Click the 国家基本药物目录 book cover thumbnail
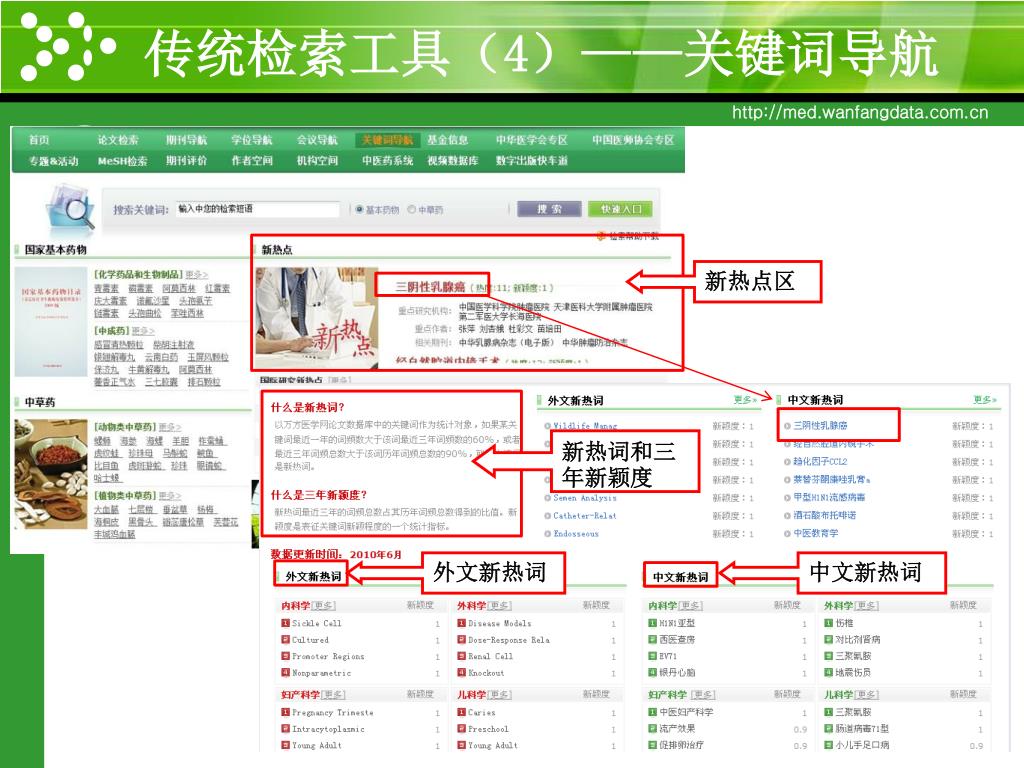 click(51, 322)
